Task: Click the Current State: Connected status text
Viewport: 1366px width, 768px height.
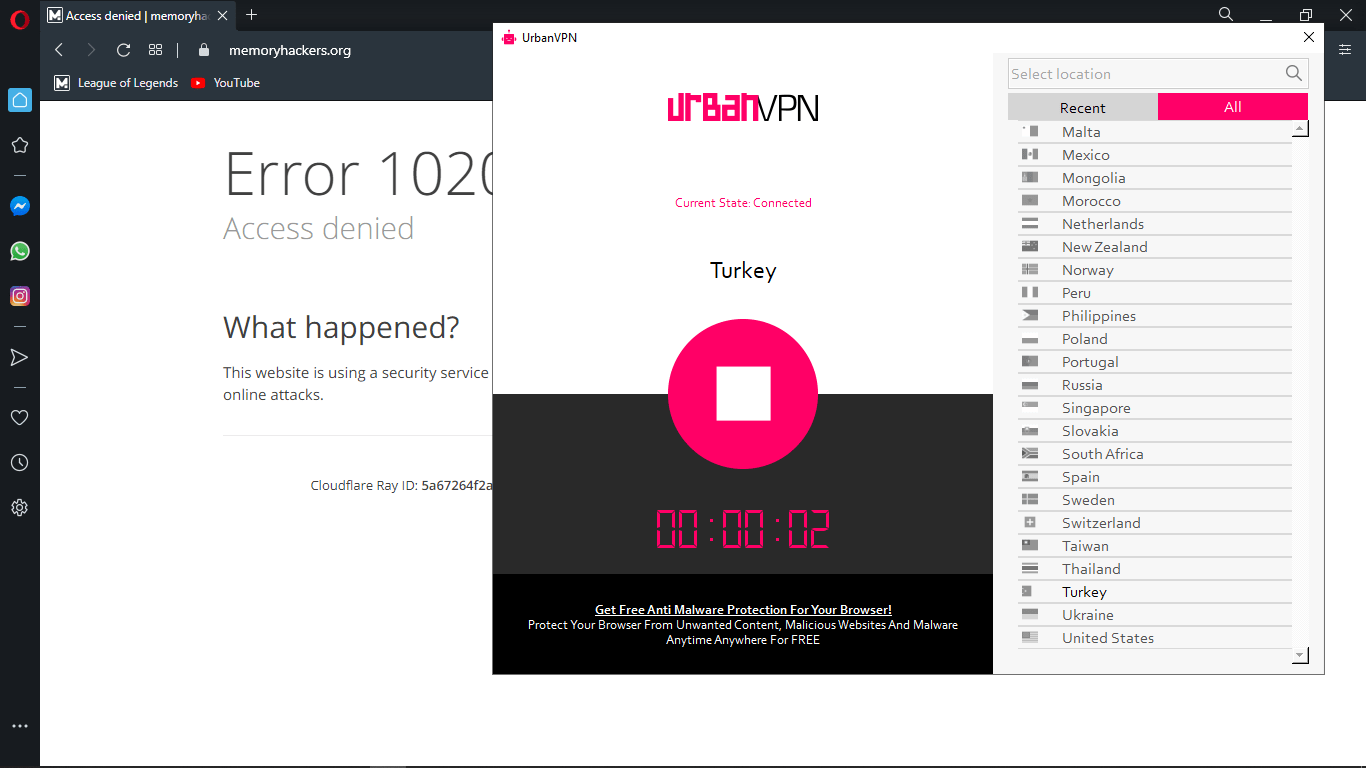Action: (743, 203)
